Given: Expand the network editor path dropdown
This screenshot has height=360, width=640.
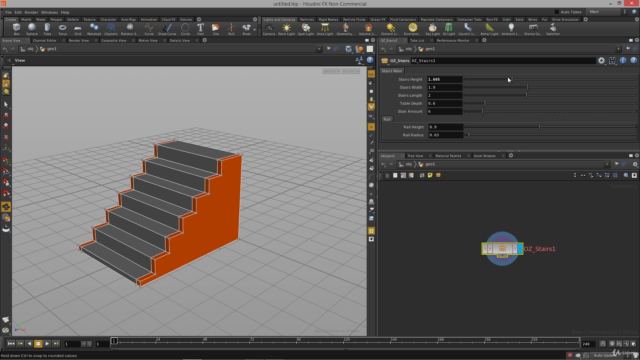Looking at the screenshot, I should point(607,164).
